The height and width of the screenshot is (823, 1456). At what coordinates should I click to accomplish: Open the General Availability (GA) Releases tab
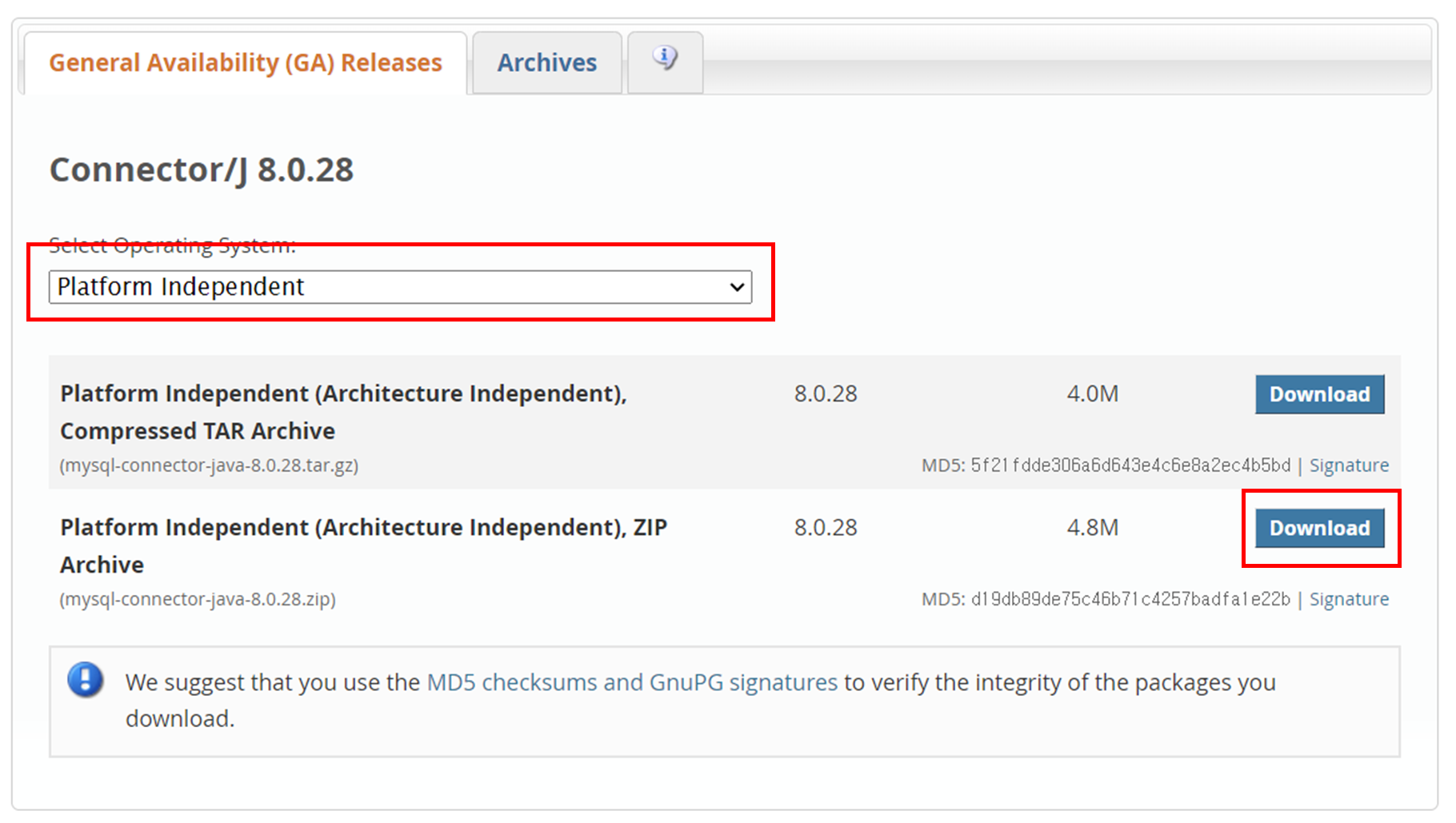point(245,62)
